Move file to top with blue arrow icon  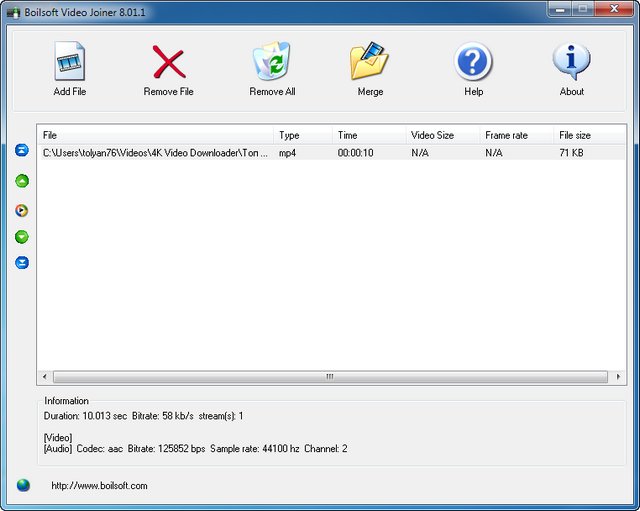[22, 151]
